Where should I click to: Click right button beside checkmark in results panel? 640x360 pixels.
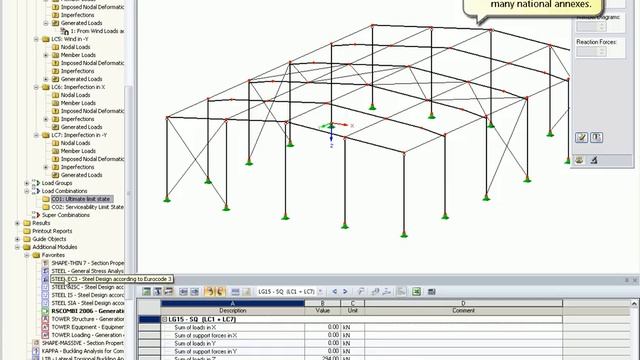point(597,138)
